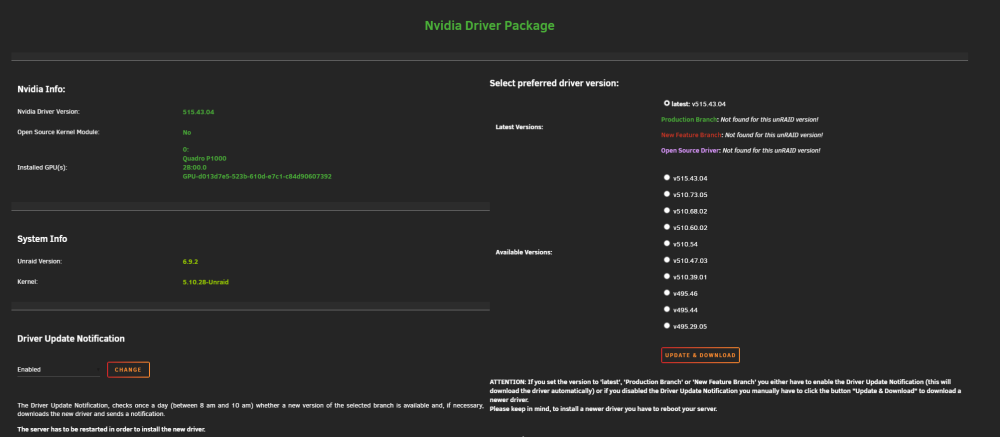Viewport: 1000px width, 437px height.
Task: Choose driver version v510.68.02
Action: pos(666,211)
